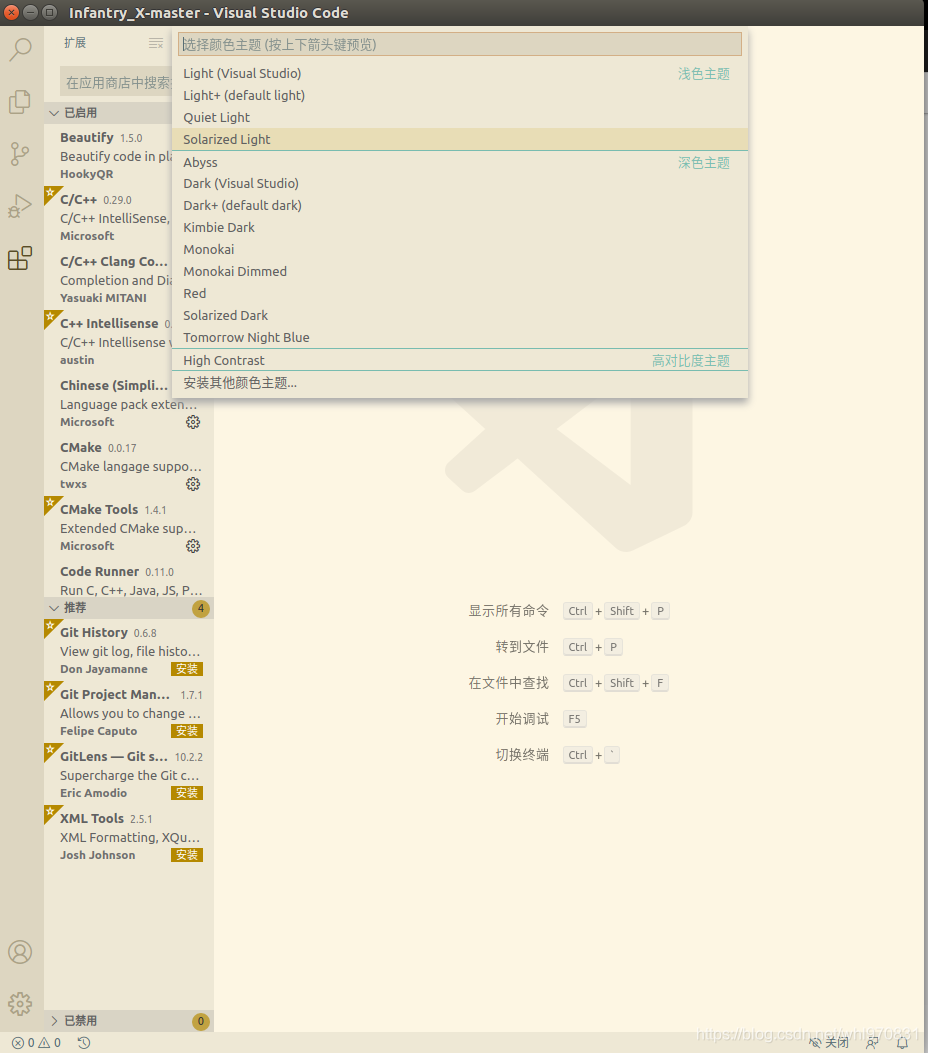Image resolution: width=928 pixels, height=1053 pixels.
Task: Select Dark (Visual Studio) theme
Action: [460, 183]
